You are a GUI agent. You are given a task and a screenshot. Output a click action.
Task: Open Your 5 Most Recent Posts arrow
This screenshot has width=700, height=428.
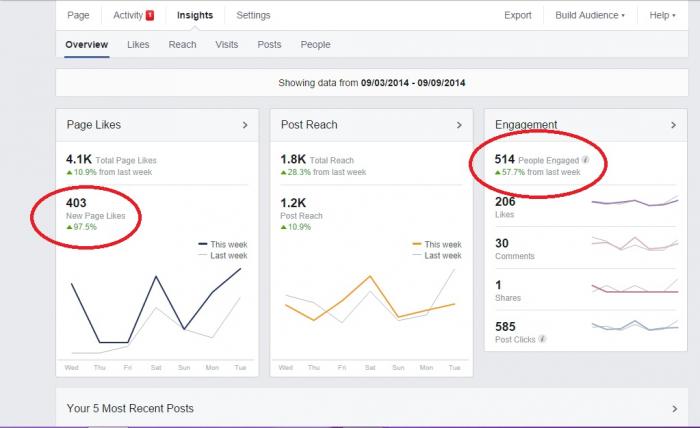(x=675, y=408)
